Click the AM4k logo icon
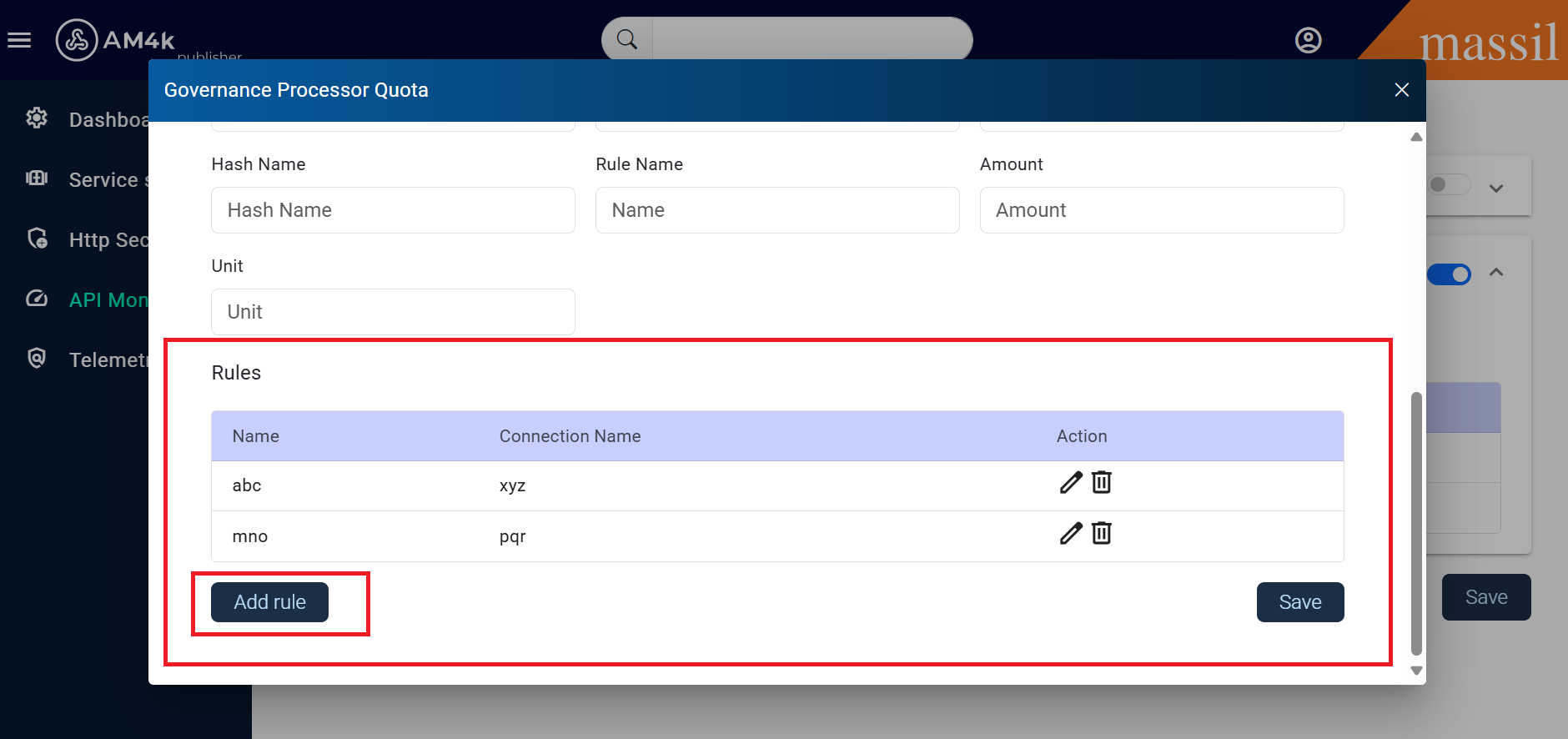Screen dimensions: 1568x739 coord(77,40)
